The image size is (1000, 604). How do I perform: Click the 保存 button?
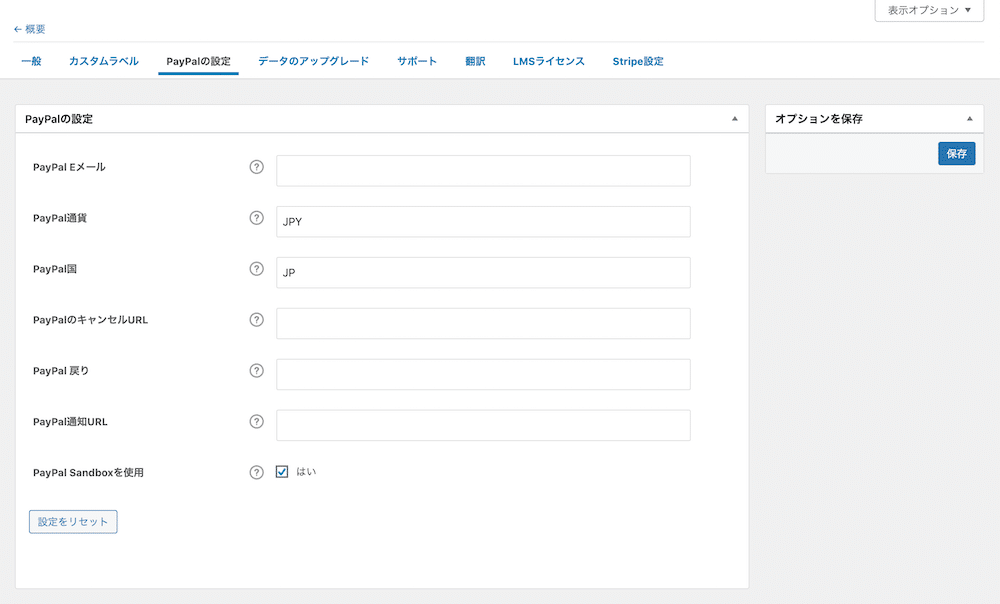(957, 154)
